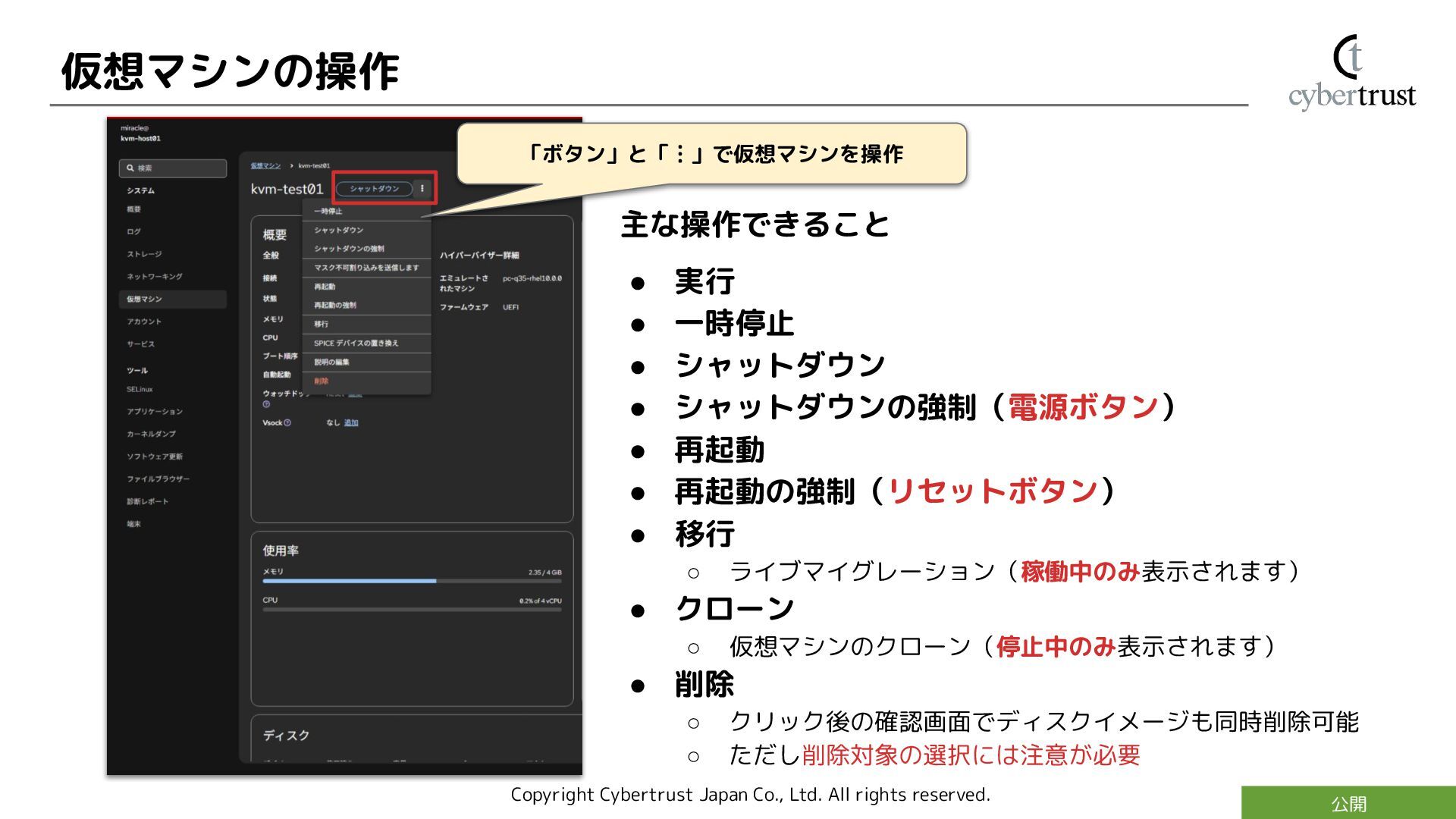Open 端末 at the sidebar bottom

[x=134, y=524]
